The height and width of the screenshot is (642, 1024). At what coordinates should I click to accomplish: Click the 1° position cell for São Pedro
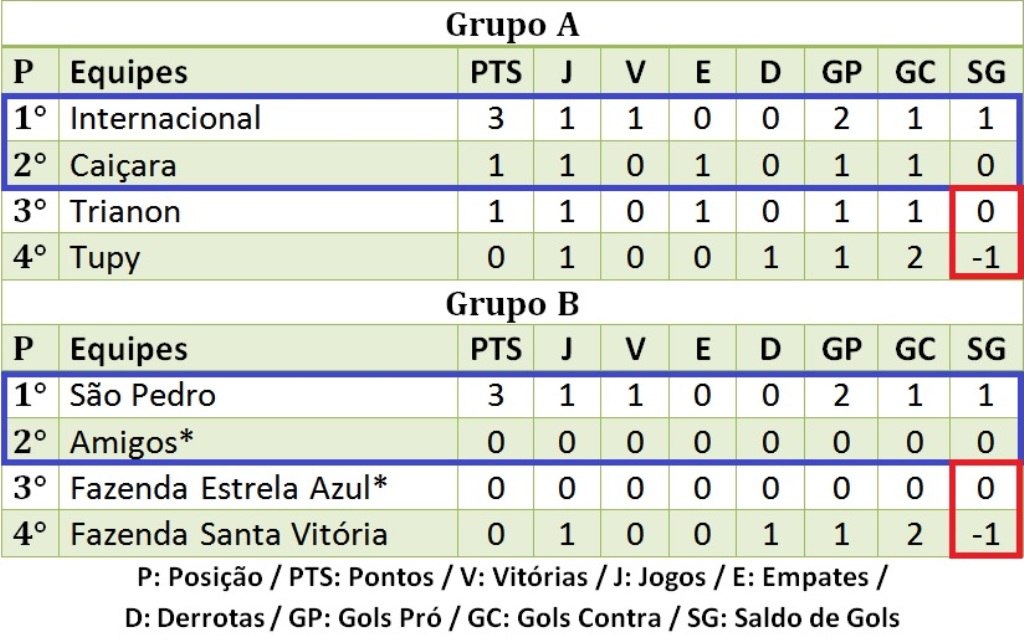click(x=31, y=395)
